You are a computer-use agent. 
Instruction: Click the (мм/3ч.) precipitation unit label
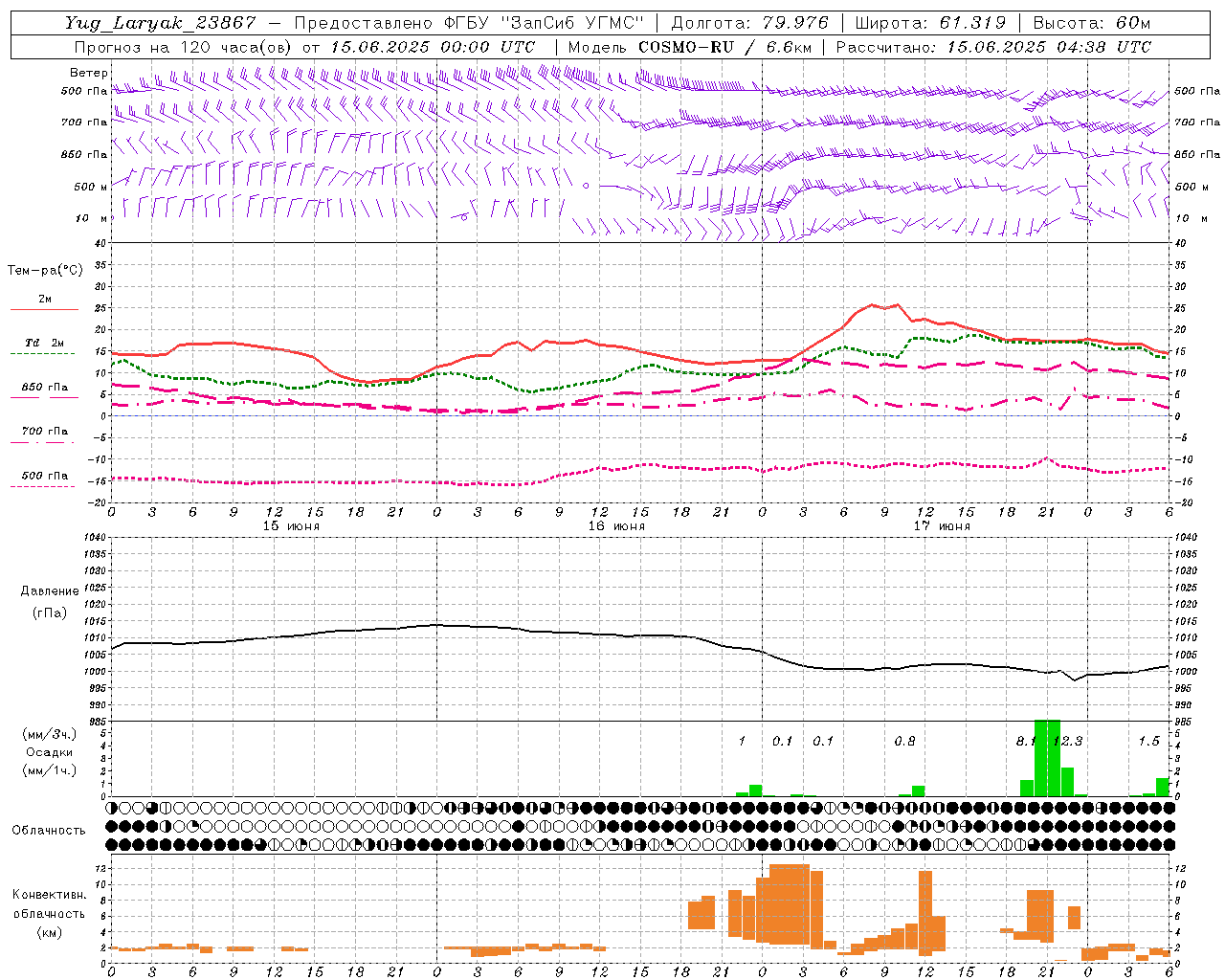point(49,735)
